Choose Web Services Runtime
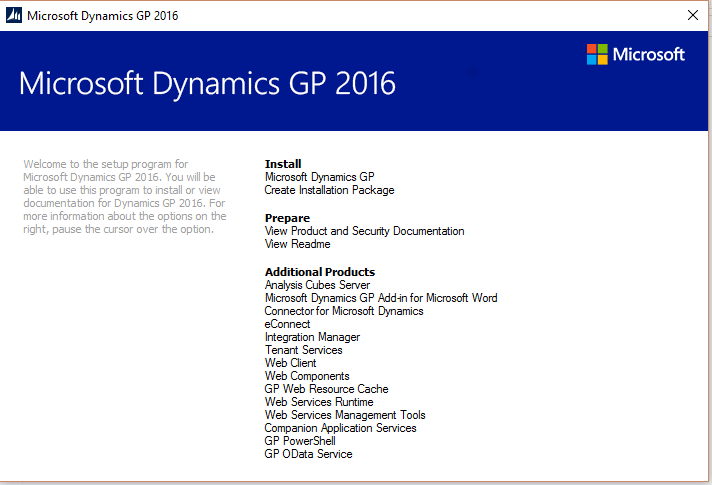 [x=319, y=402]
